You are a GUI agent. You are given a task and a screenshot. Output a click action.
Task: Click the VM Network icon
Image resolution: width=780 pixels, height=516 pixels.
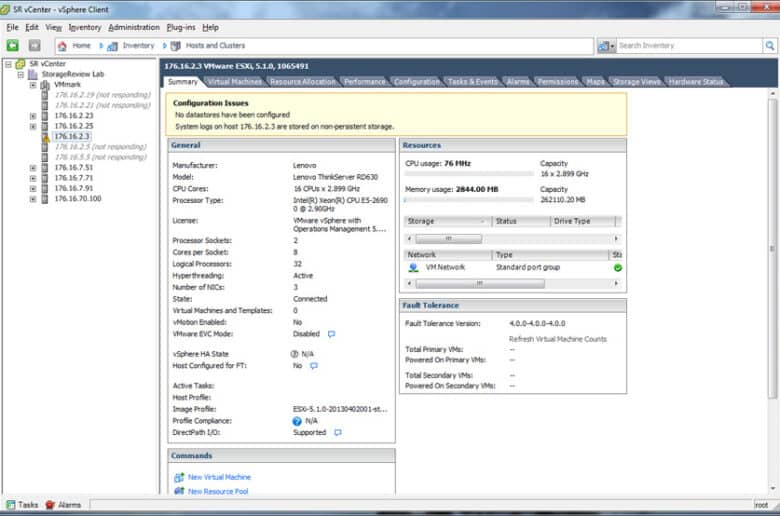pos(413,268)
